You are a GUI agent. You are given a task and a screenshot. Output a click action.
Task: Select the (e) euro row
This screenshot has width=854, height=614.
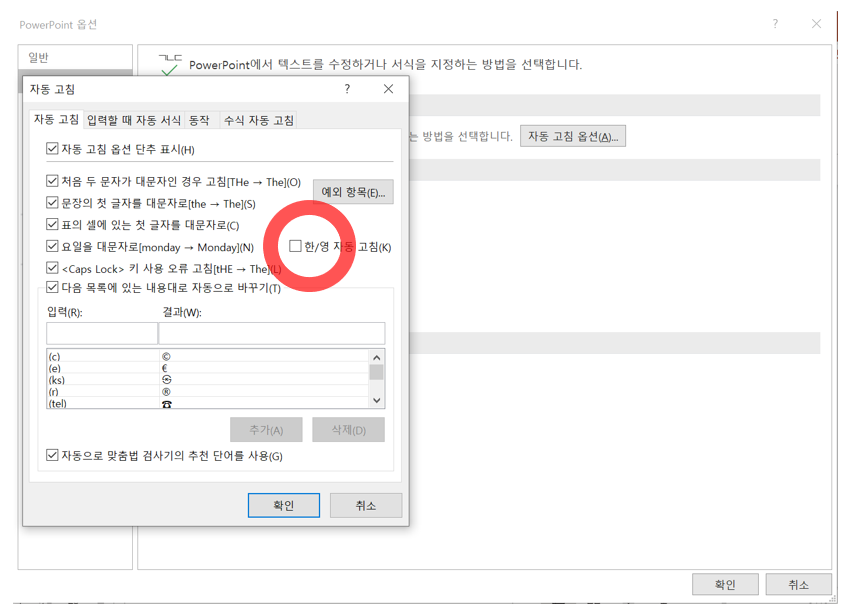[208, 368]
